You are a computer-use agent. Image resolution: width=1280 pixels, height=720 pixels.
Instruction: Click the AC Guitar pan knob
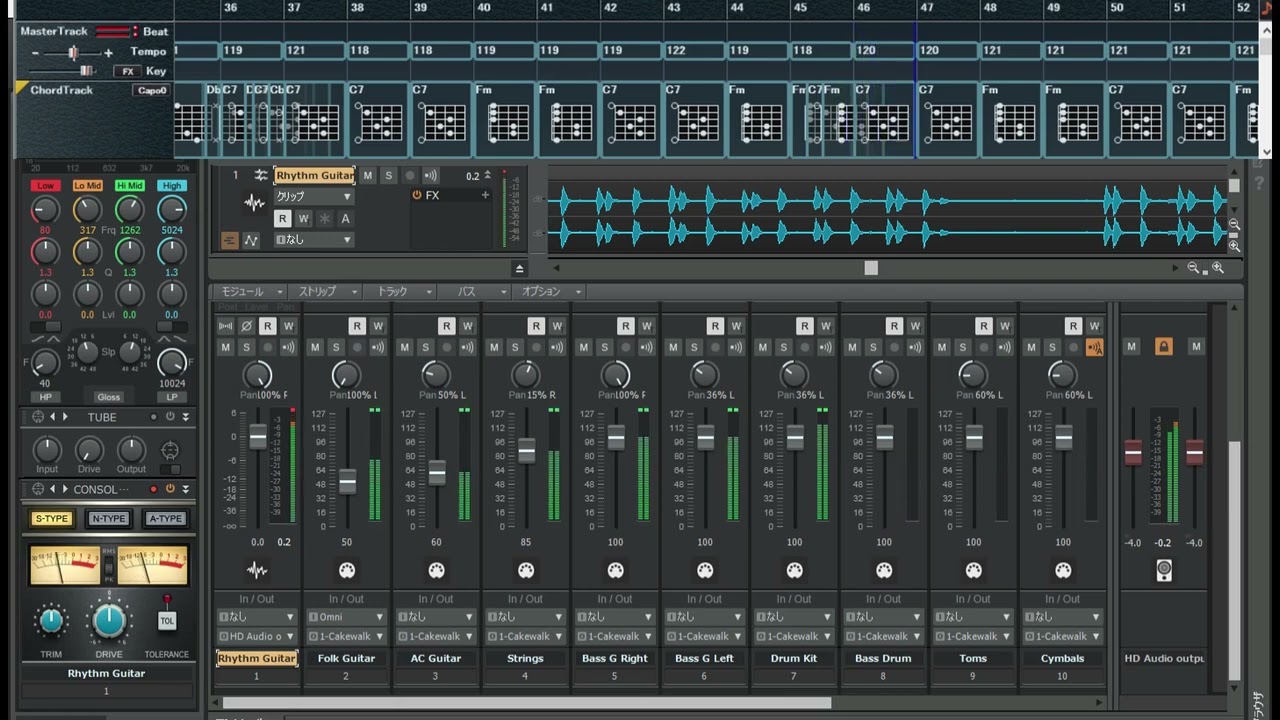pos(436,375)
